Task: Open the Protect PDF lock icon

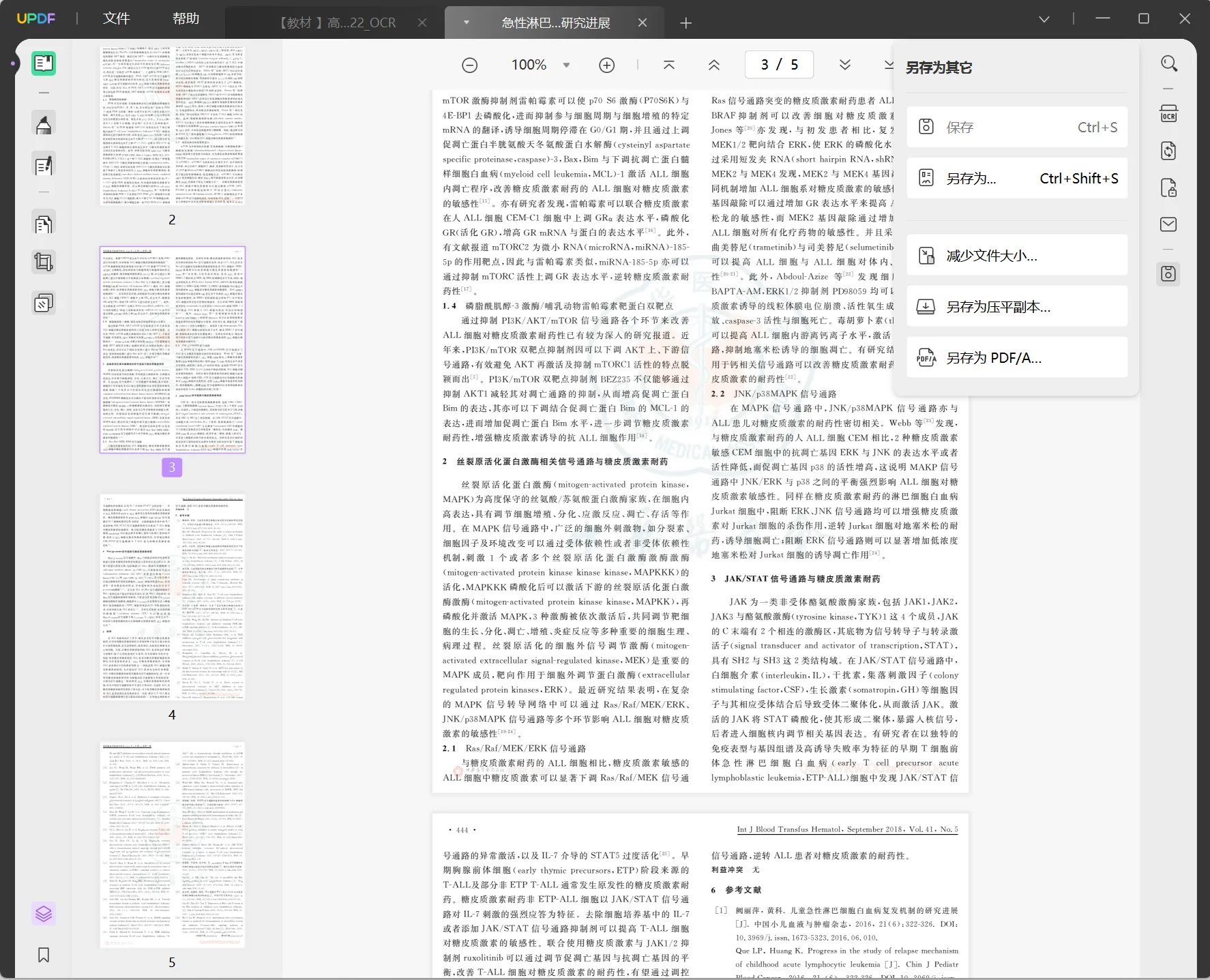Action: [x=1168, y=188]
